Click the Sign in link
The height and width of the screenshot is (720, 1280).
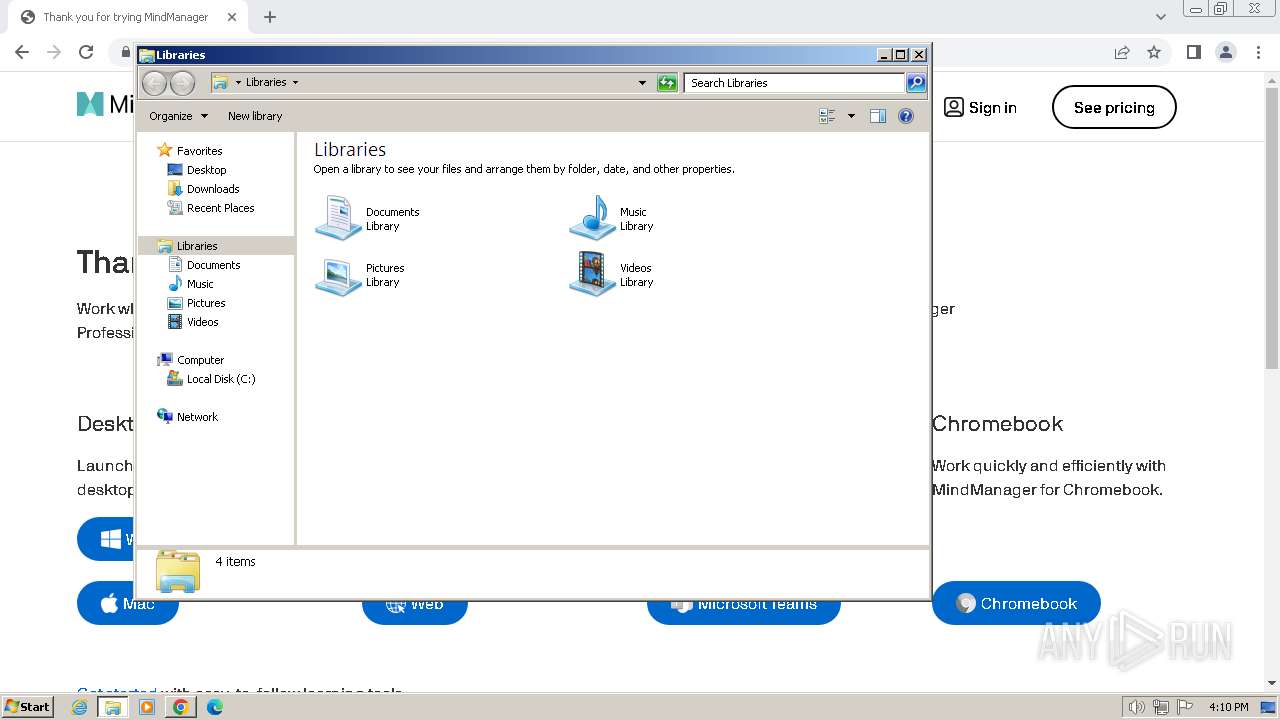(981, 107)
